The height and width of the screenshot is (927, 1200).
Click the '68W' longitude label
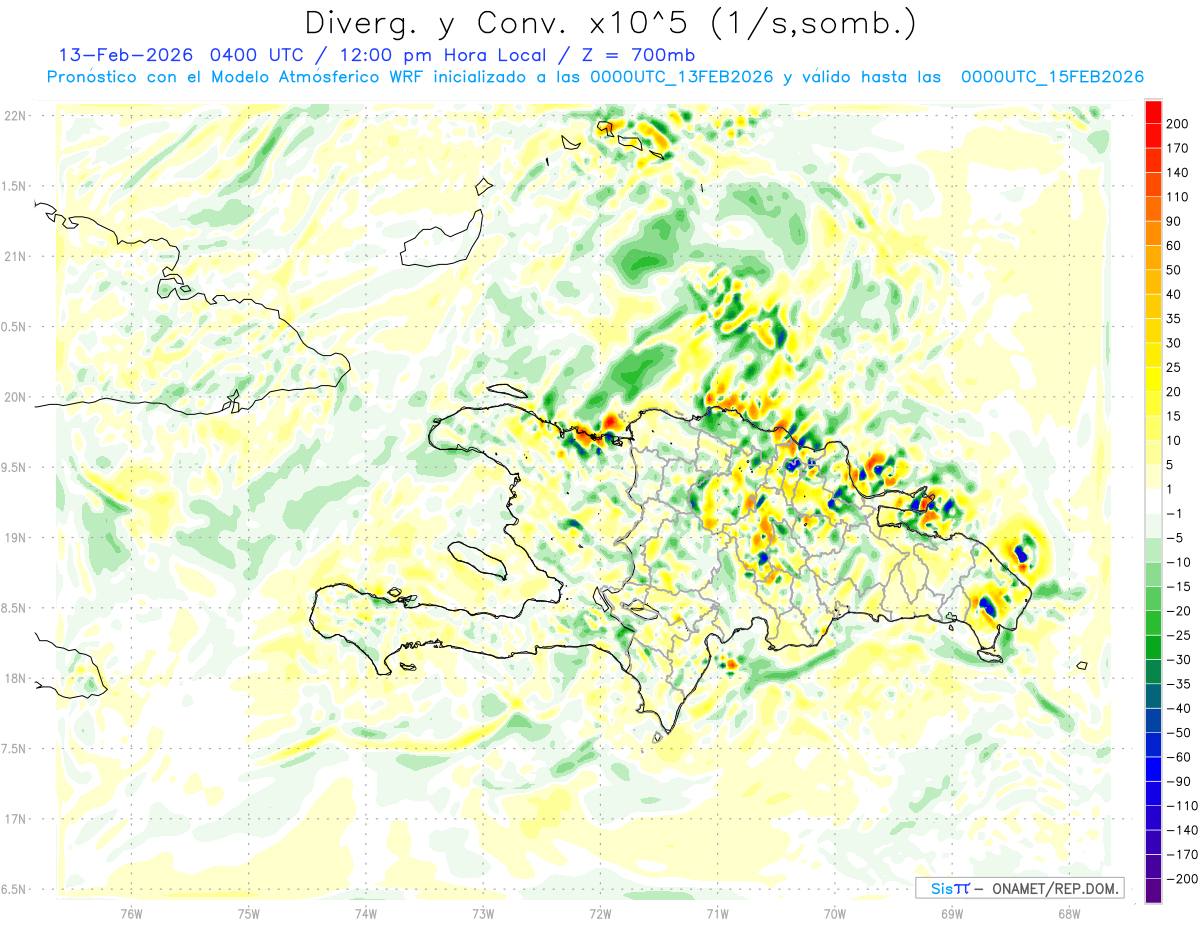point(1069,913)
